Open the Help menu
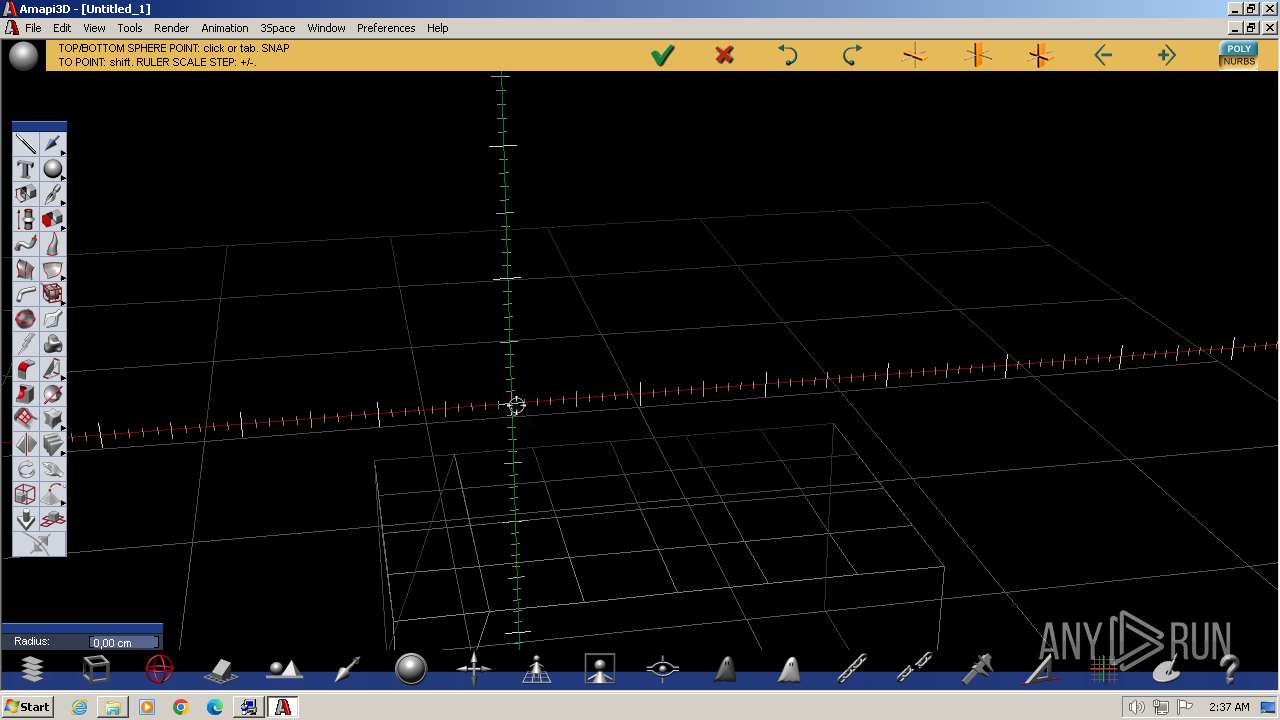The height and width of the screenshot is (720, 1280). (x=438, y=28)
